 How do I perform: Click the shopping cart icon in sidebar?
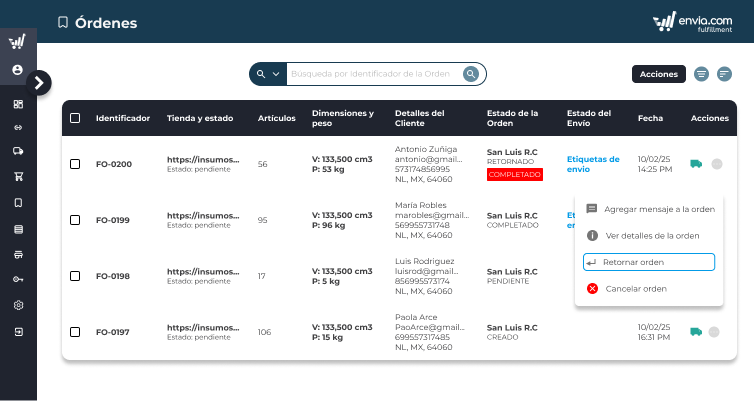point(18,177)
